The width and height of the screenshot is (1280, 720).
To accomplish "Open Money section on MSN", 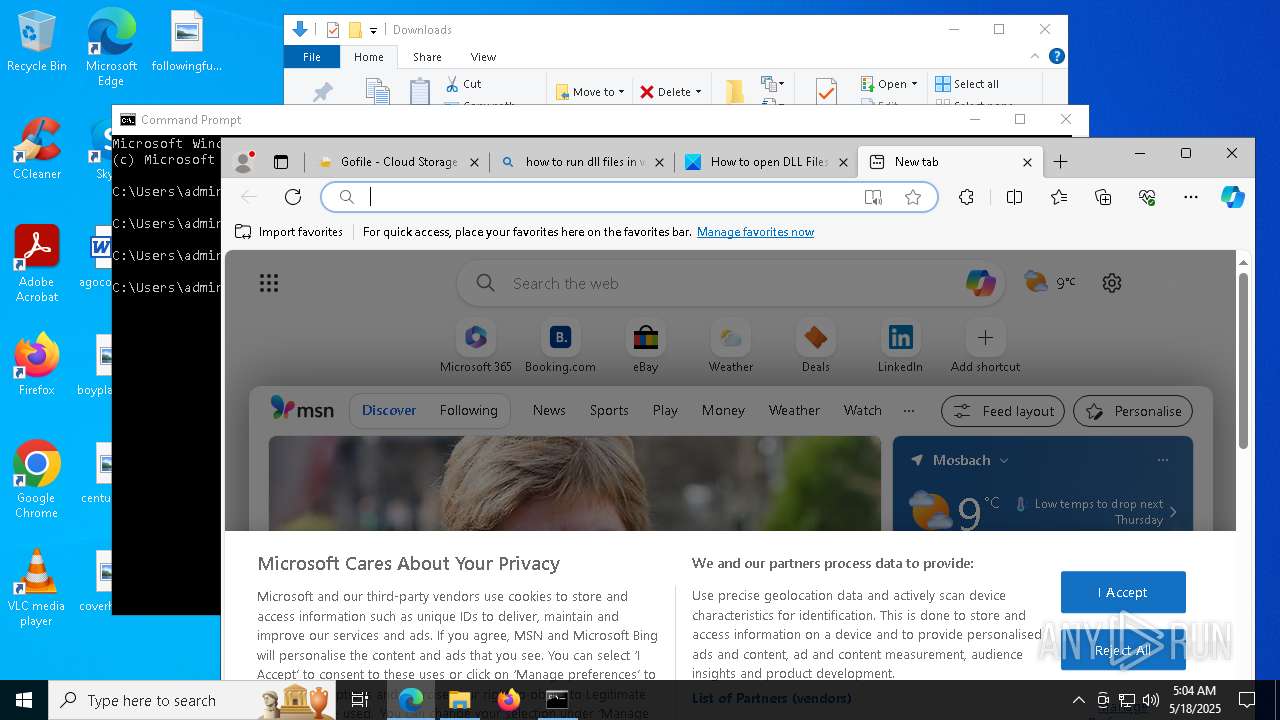I will [723, 410].
